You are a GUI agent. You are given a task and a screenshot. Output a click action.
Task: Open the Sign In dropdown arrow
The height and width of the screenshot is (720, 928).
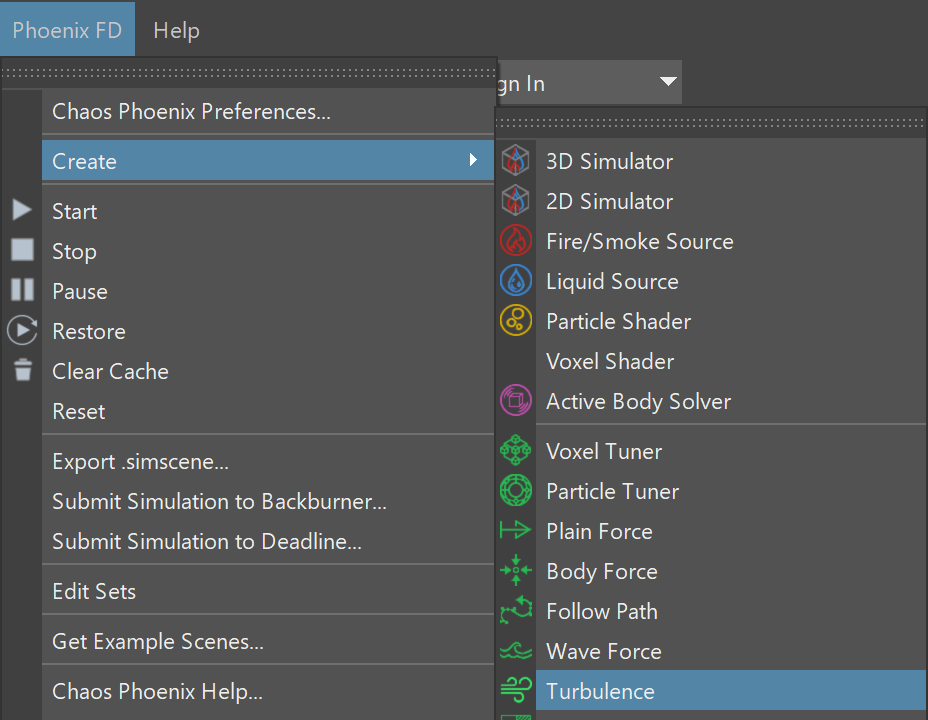[668, 82]
